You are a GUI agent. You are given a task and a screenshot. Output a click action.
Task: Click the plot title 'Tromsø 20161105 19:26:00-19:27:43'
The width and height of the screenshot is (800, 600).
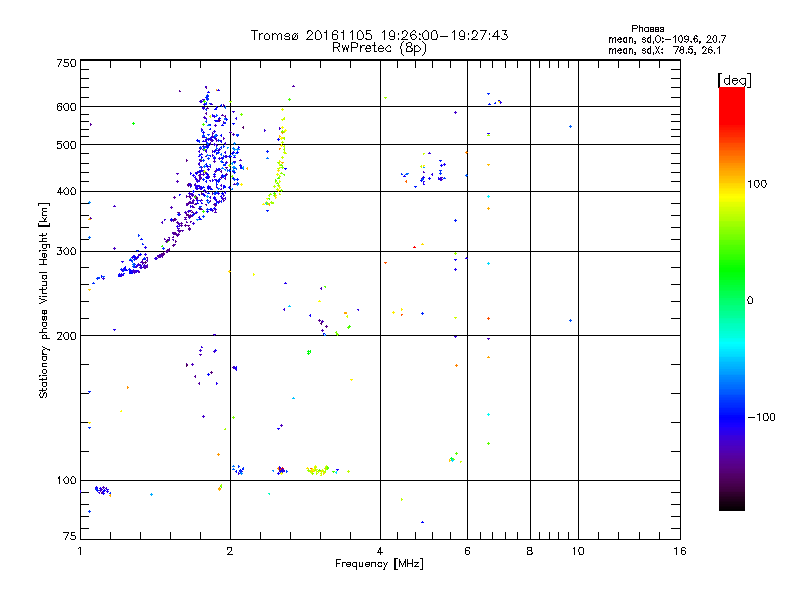point(379,35)
